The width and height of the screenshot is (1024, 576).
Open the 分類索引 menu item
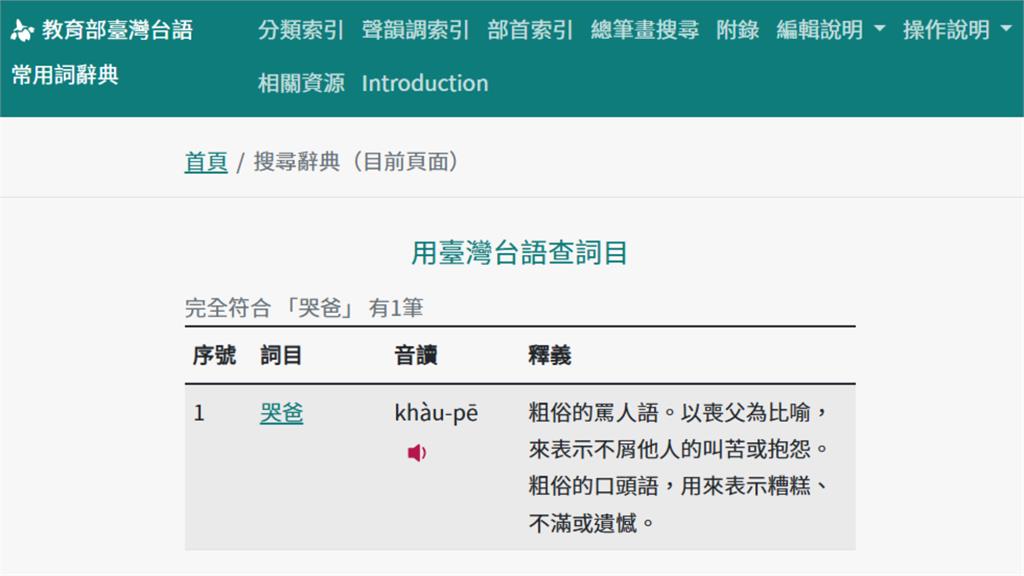pyautogui.click(x=300, y=30)
